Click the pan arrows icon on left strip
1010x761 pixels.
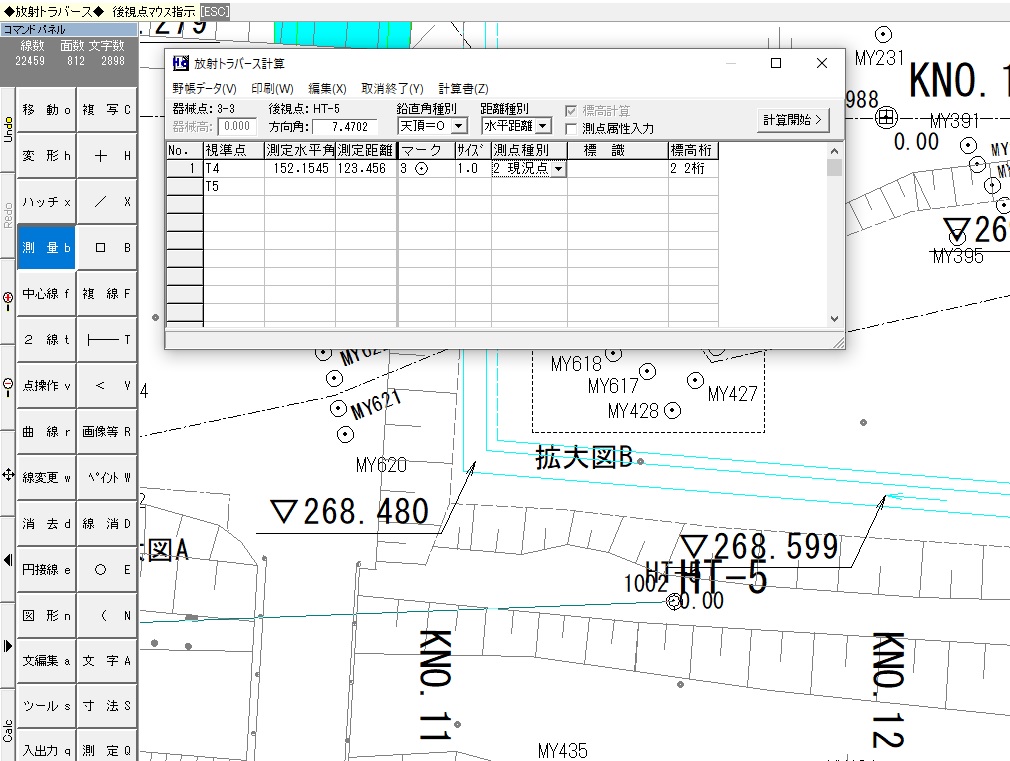8,474
